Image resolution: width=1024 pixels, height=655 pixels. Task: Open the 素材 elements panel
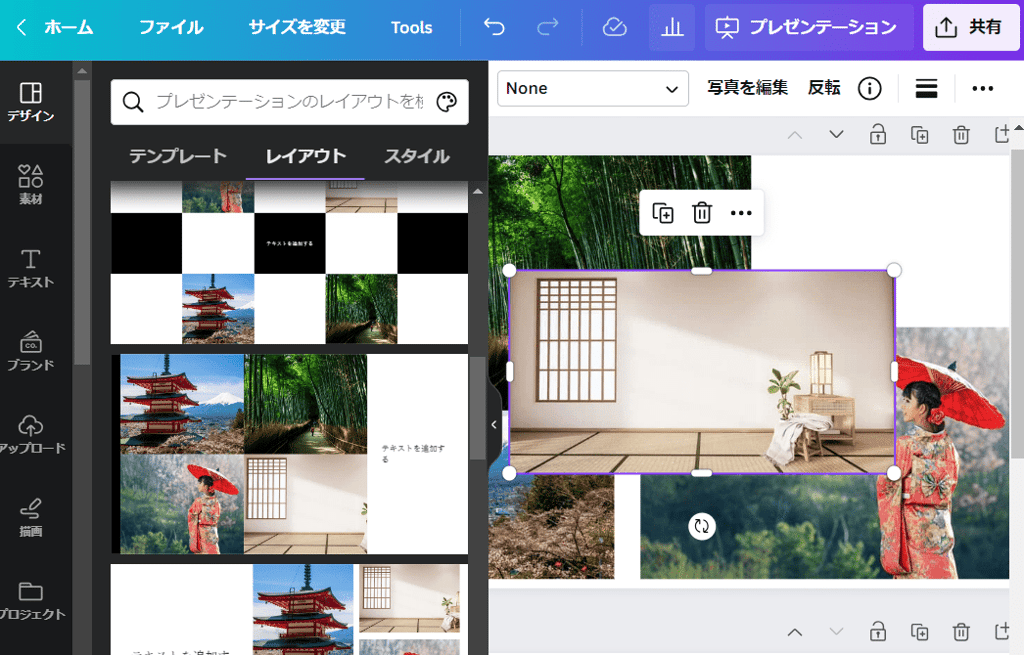tap(31, 185)
